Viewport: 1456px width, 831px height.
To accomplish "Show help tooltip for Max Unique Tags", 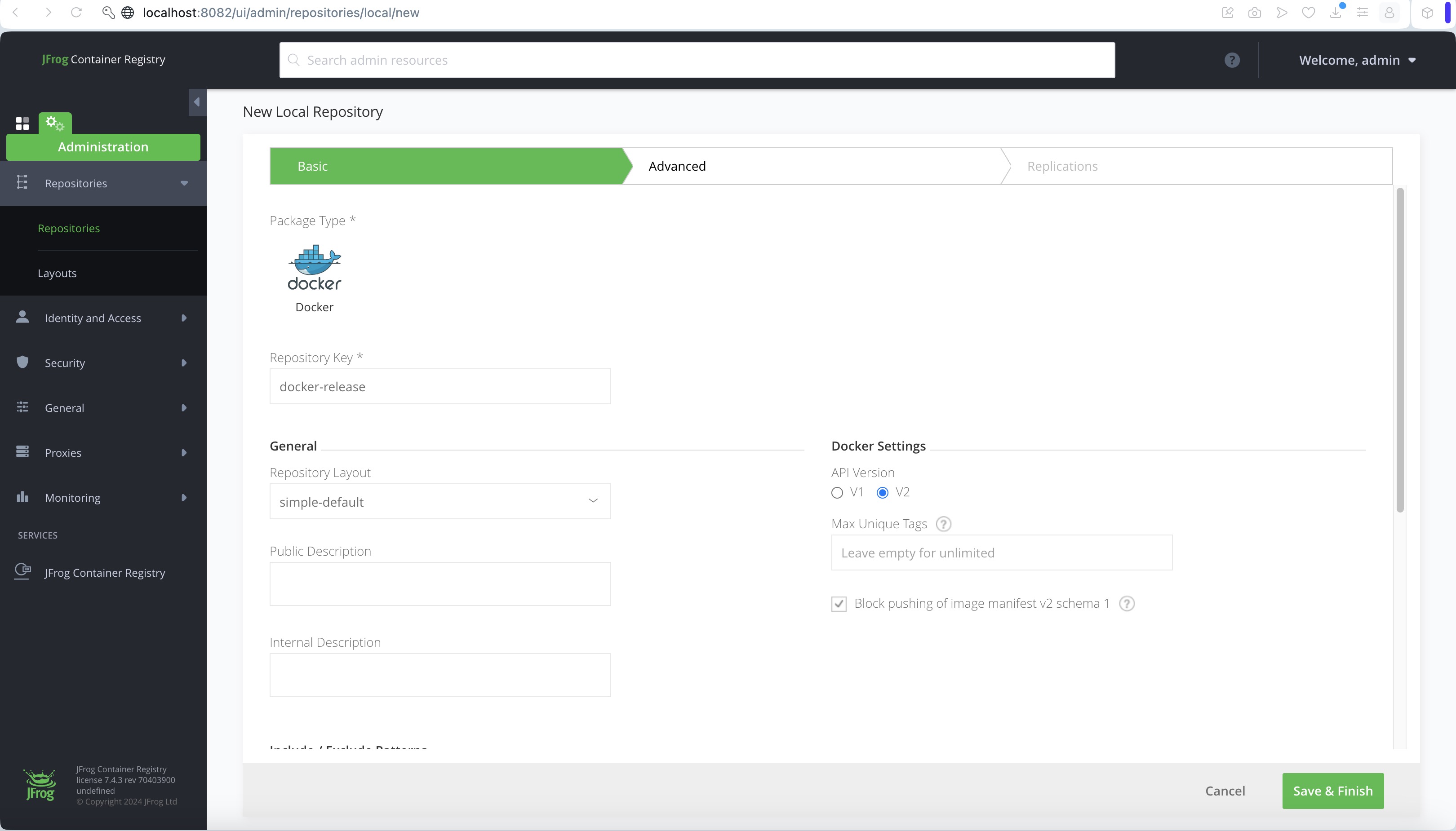I will click(944, 524).
